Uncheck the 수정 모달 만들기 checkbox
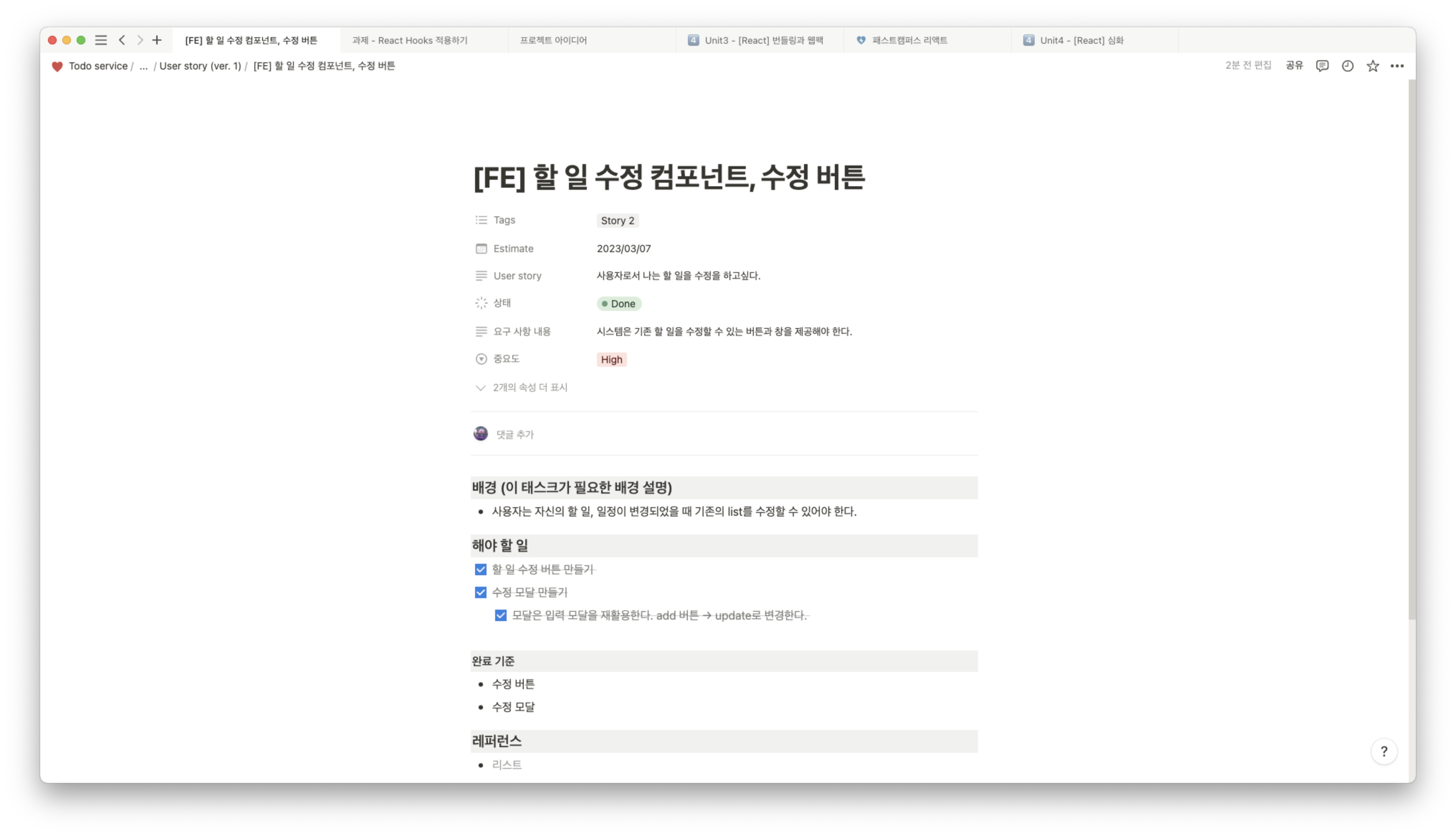This screenshot has width=1456, height=836. tap(480, 592)
